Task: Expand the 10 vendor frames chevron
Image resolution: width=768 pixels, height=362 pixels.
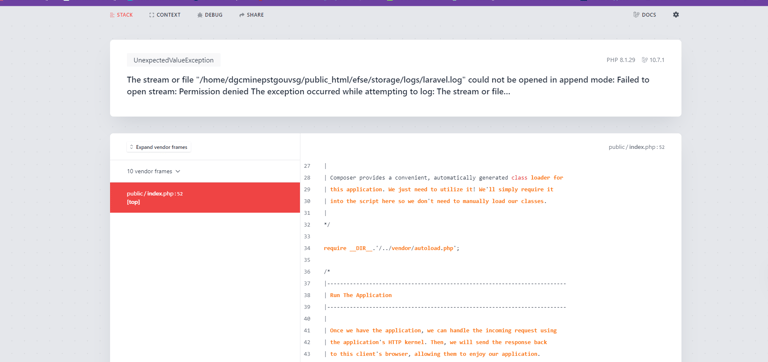Action: point(178,171)
